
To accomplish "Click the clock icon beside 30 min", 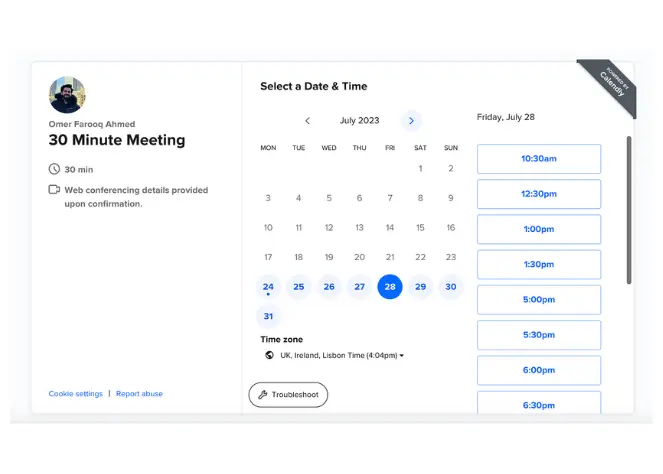I will click(x=54, y=169).
